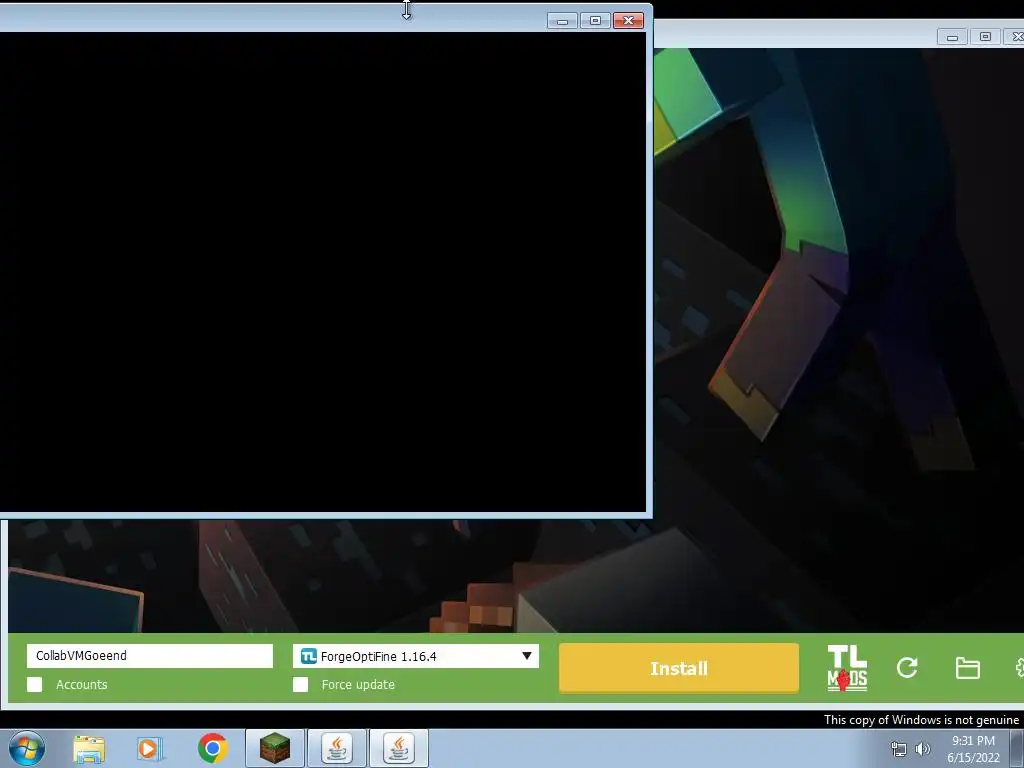Switch to the first Java taskbar window
1024x768 pixels.
point(337,748)
